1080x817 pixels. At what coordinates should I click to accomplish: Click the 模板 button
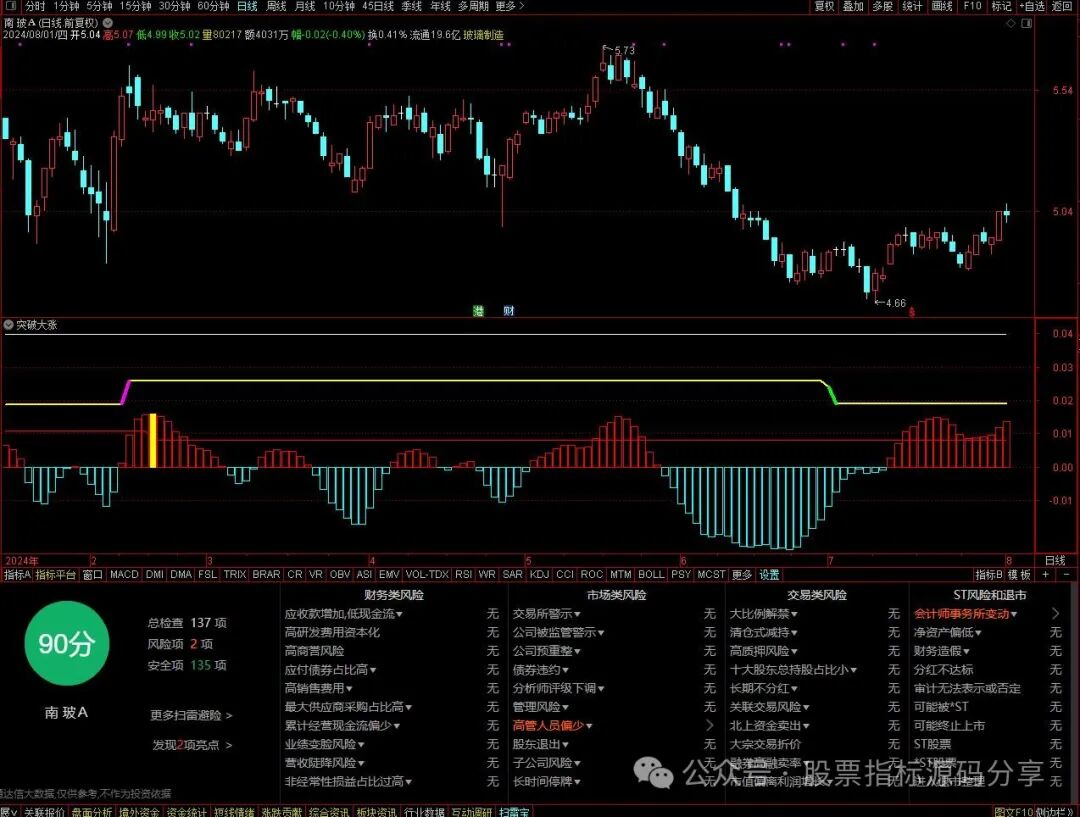click(1019, 574)
